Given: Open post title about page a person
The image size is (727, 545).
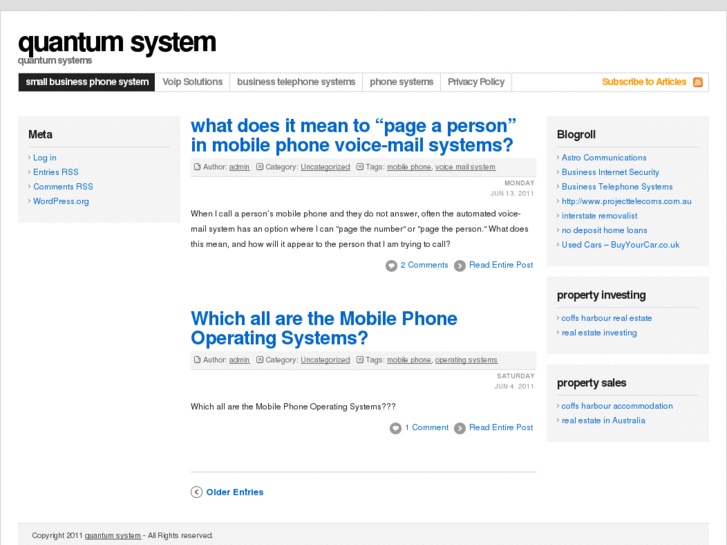Looking at the screenshot, I should pos(353,135).
